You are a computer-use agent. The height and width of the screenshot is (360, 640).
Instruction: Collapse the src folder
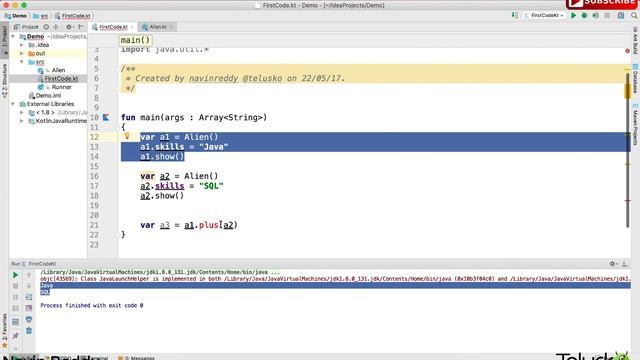[x=22, y=62]
